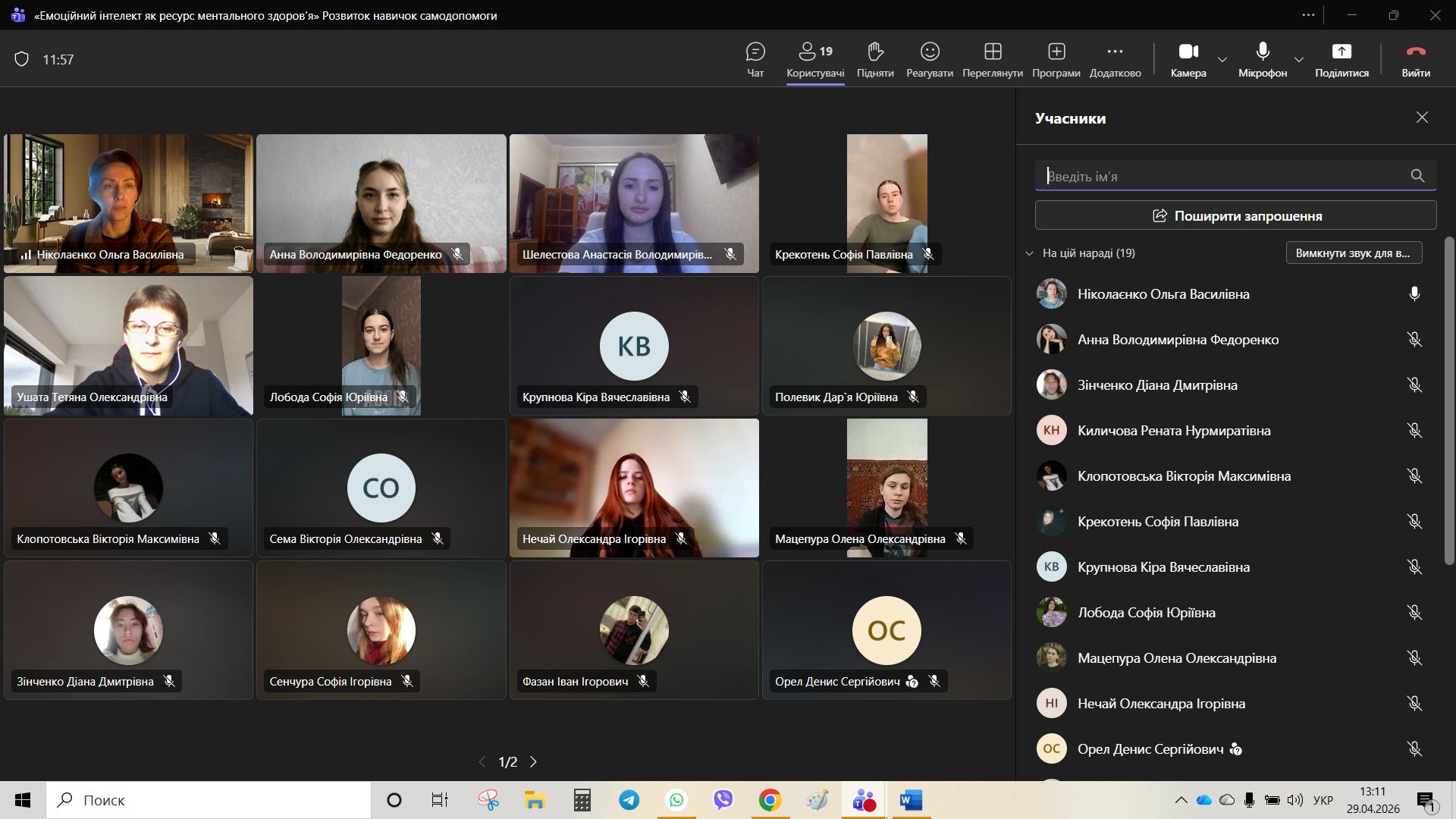Expand the microphone options dropdown arrow
1456x819 pixels.
coord(1299,59)
